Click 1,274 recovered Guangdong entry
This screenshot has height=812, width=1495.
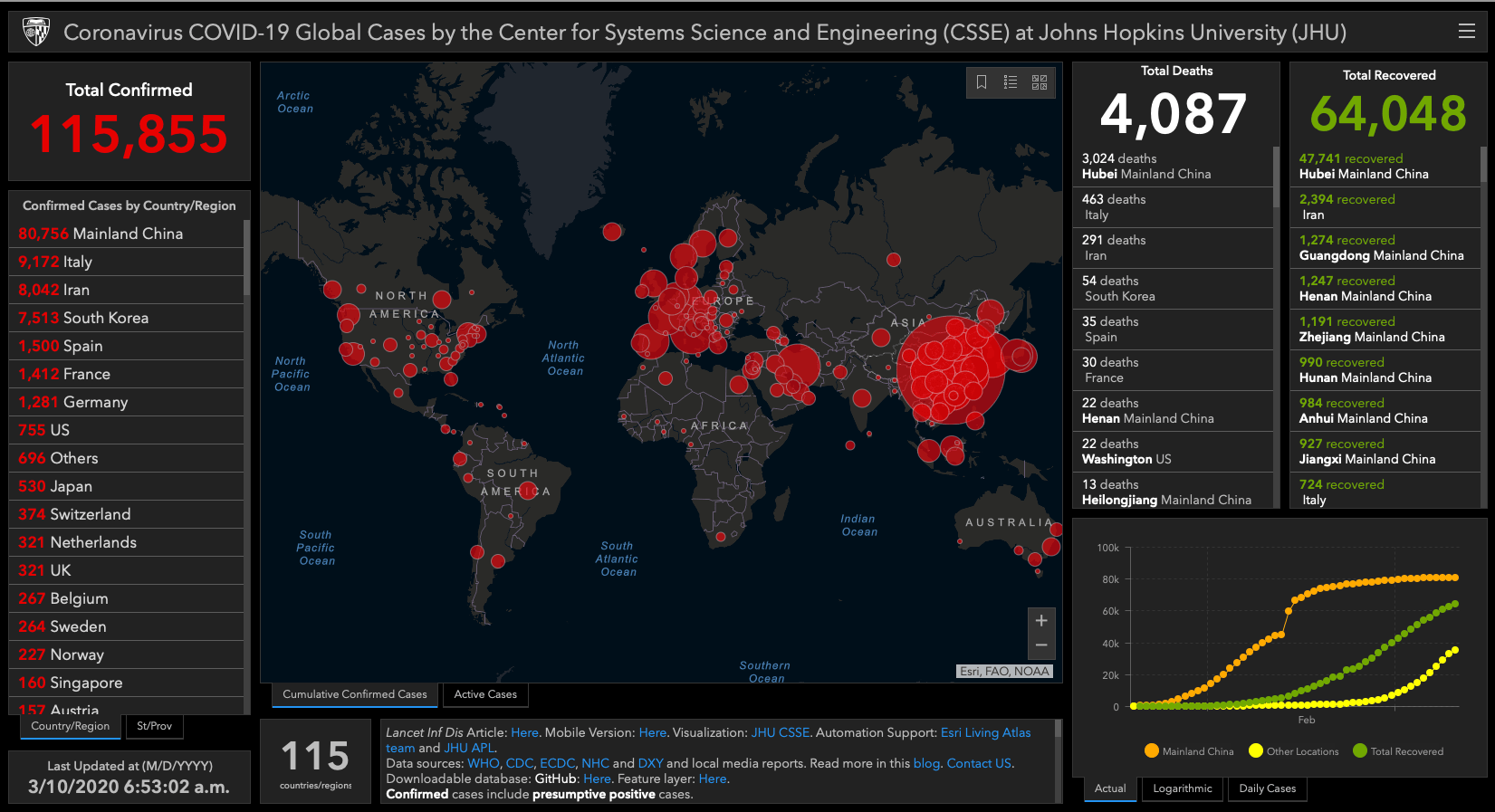[x=1385, y=248]
